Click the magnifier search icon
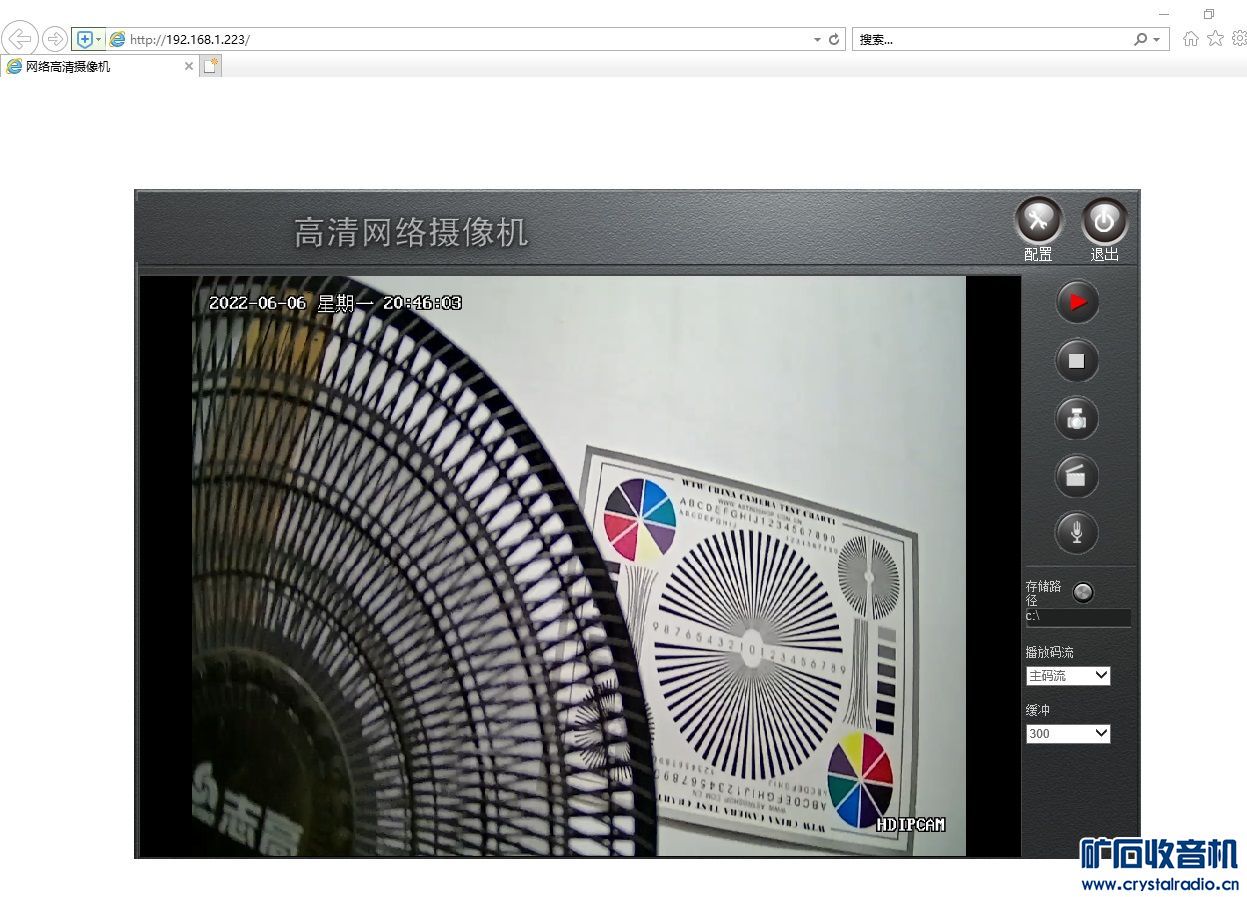This screenshot has width=1247, height=897. tap(1141, 39)
